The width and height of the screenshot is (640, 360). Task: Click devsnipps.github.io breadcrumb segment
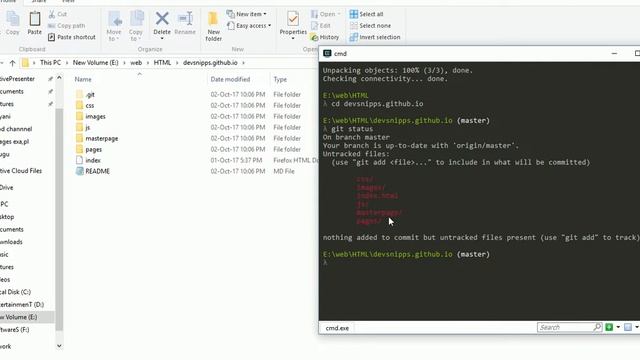tap(210, 62)
